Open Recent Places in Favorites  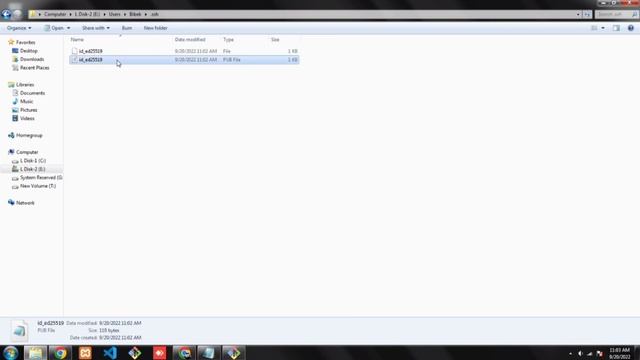35,68
